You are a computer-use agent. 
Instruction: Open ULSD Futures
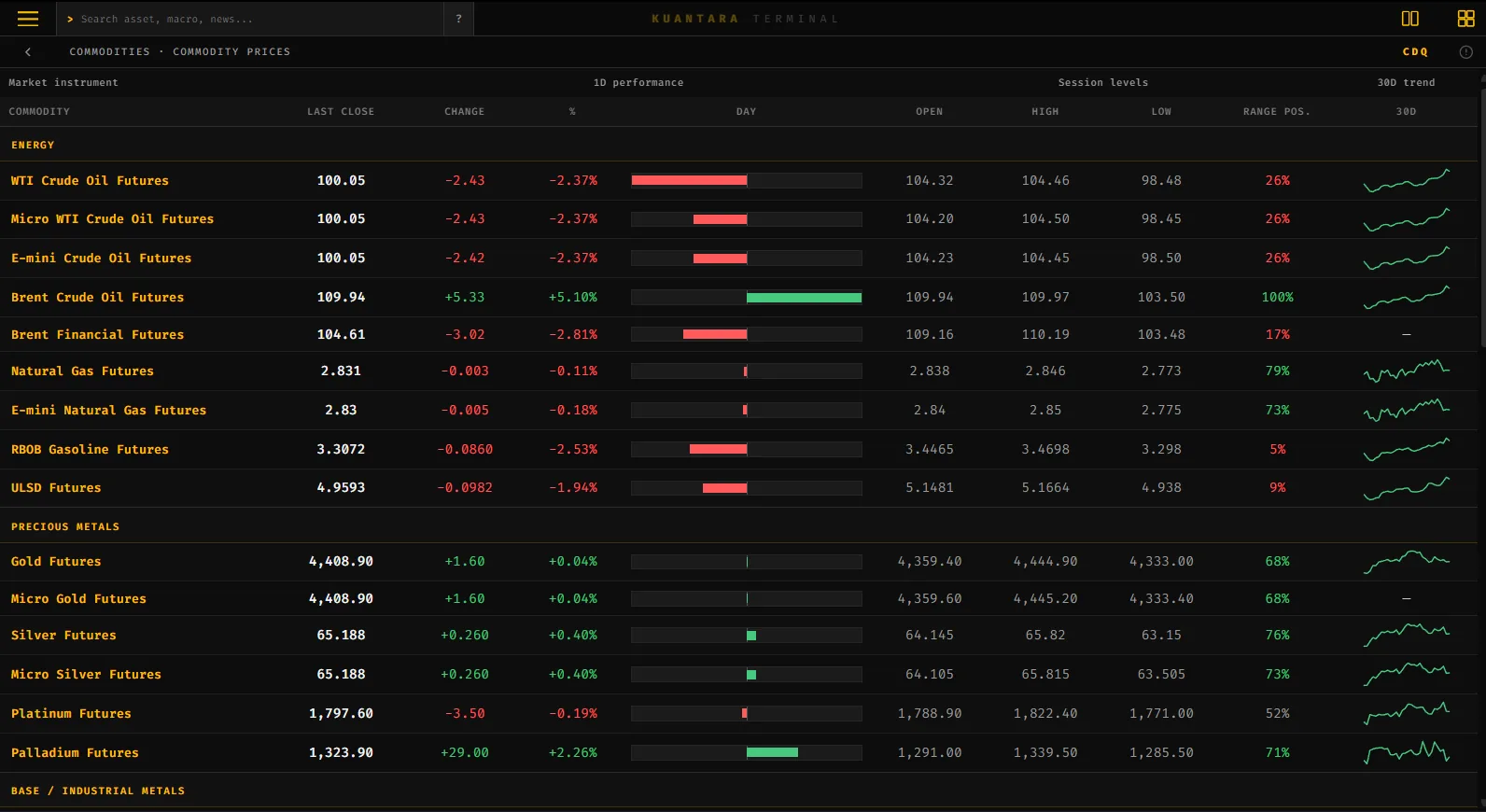click(x=56, y=488)
